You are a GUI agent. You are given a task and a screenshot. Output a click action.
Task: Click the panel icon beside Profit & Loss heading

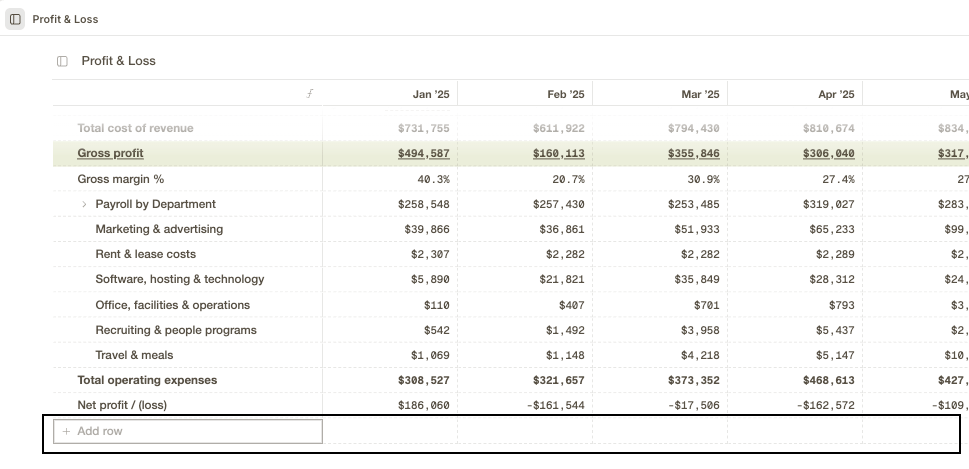pos(62,61)
